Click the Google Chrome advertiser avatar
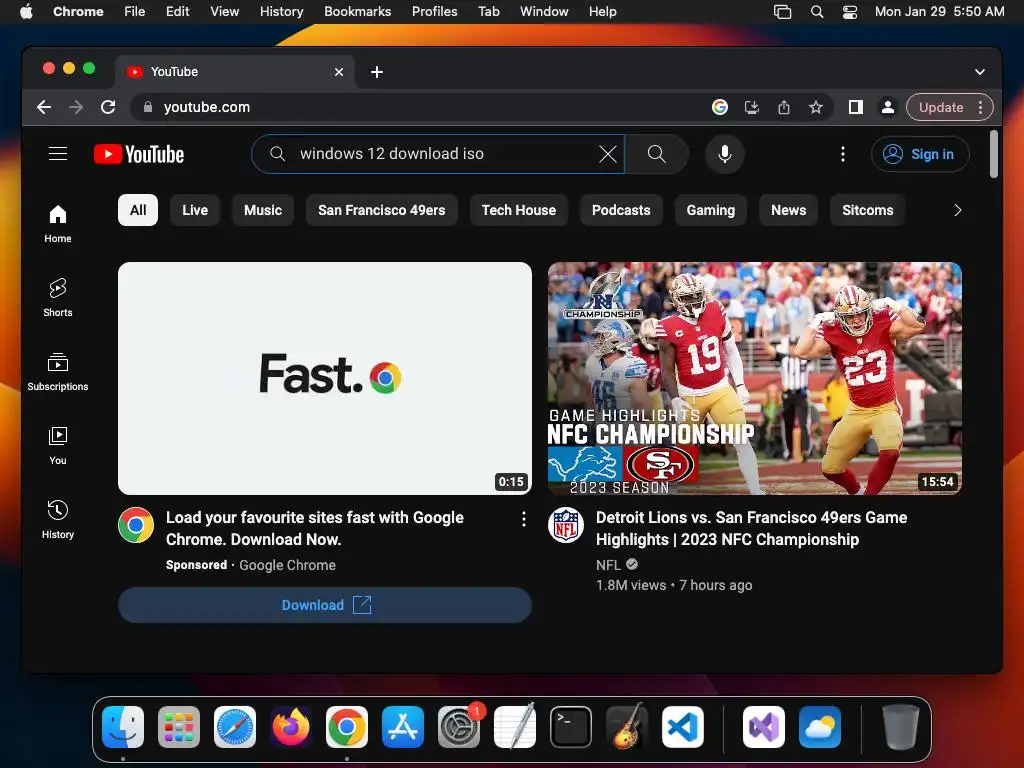The height and width of the screenshot is (768, 1024). tap(136, 525)
